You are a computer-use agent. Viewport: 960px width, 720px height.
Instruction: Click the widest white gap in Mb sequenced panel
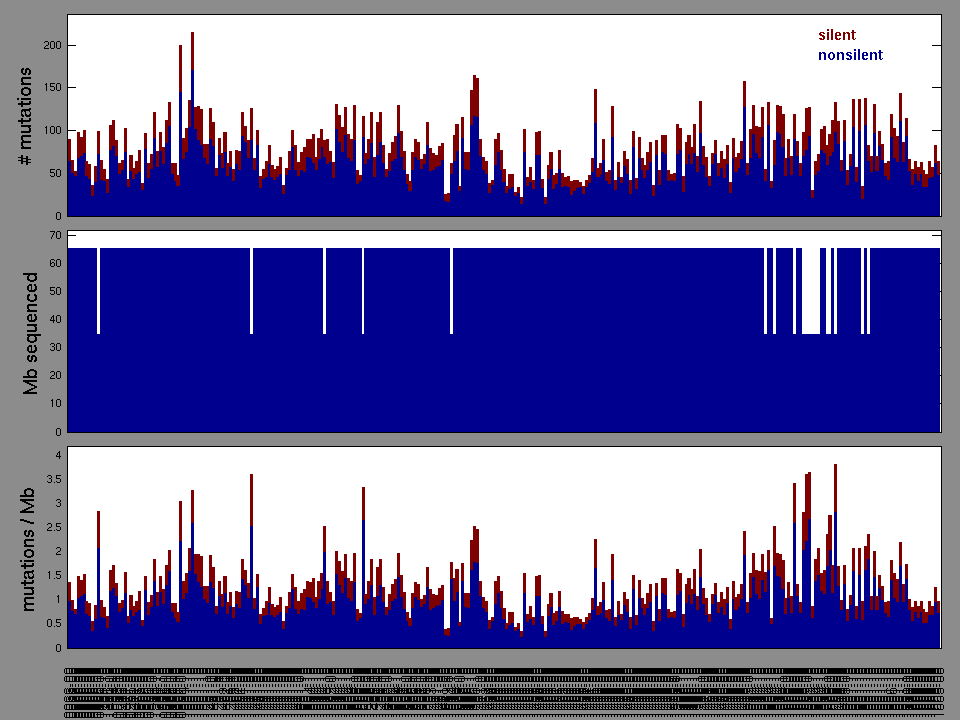click(811, 290)
